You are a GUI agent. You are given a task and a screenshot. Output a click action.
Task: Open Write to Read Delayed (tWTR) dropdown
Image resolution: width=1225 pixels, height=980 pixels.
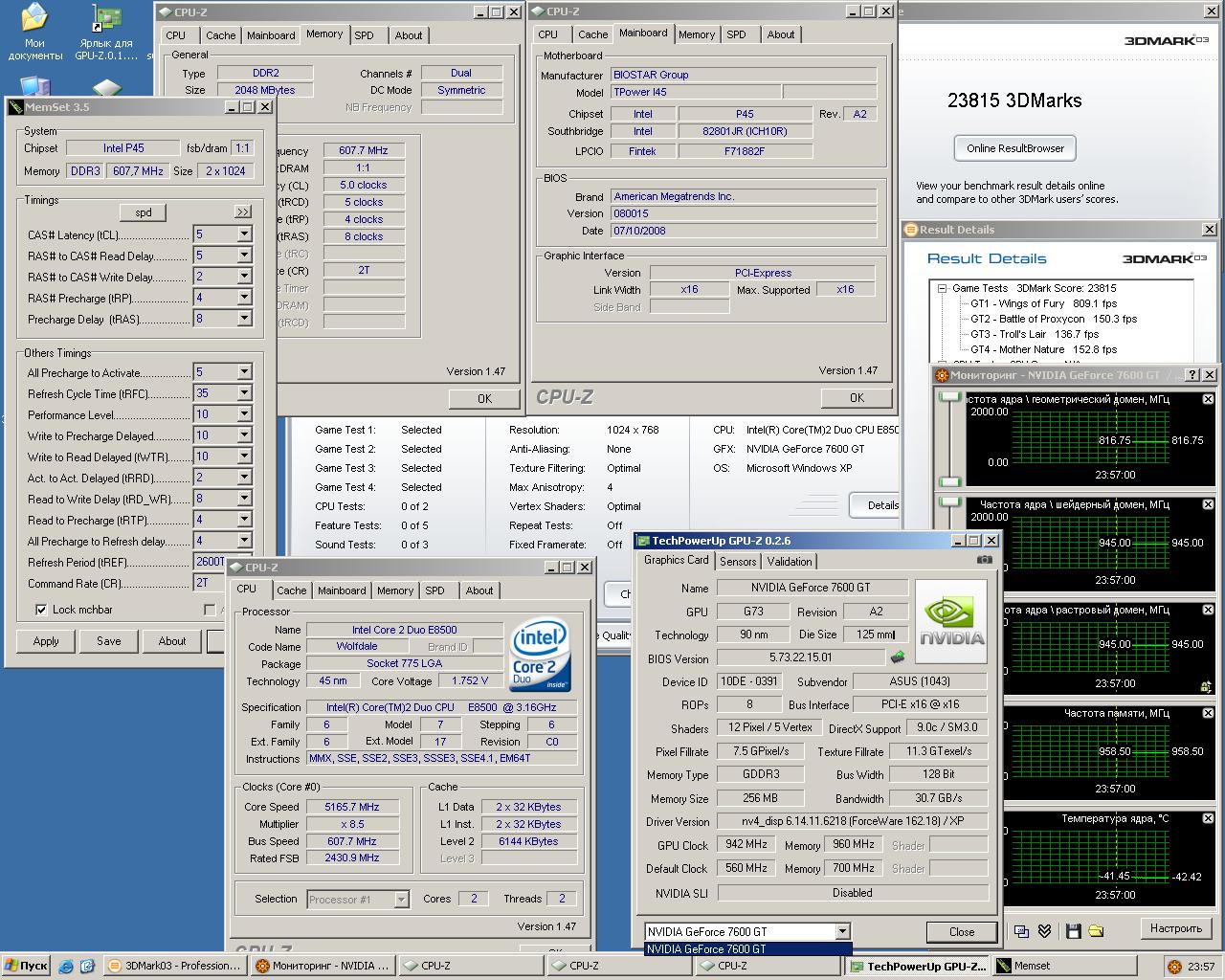coord(244,457)
